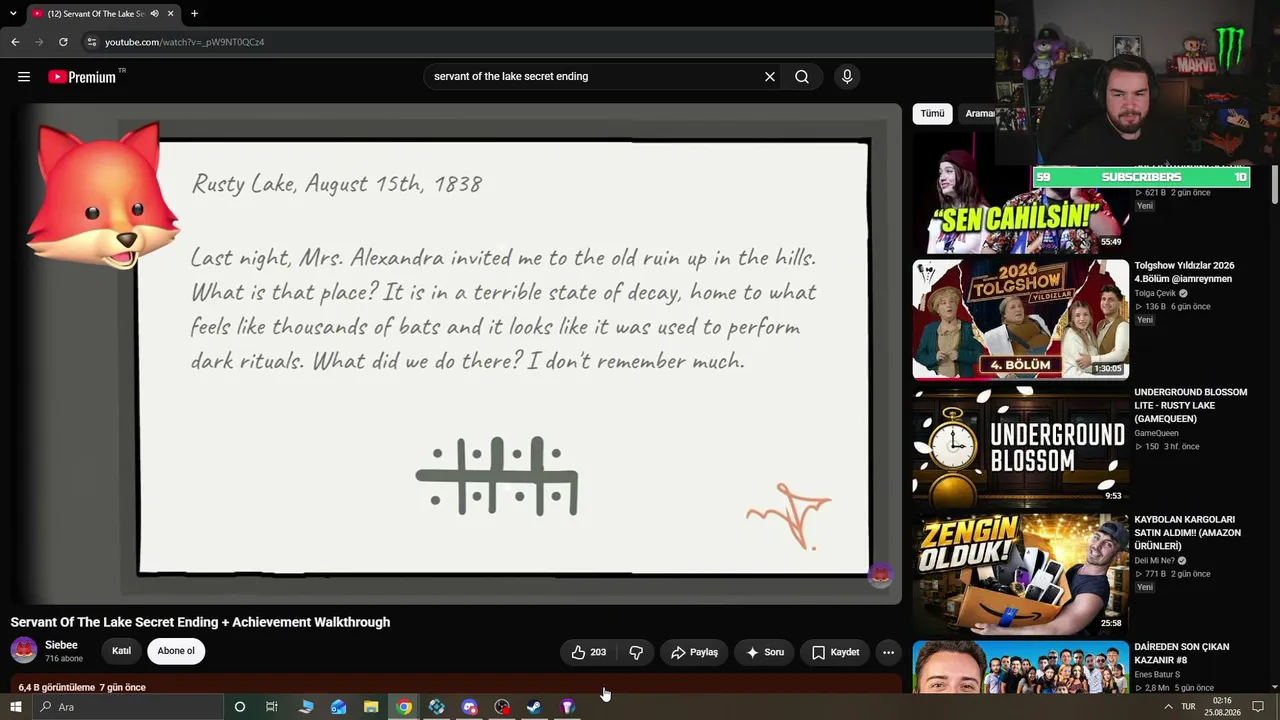
Task: Open the Siebee channel name link
Action: tap(61, 645)
